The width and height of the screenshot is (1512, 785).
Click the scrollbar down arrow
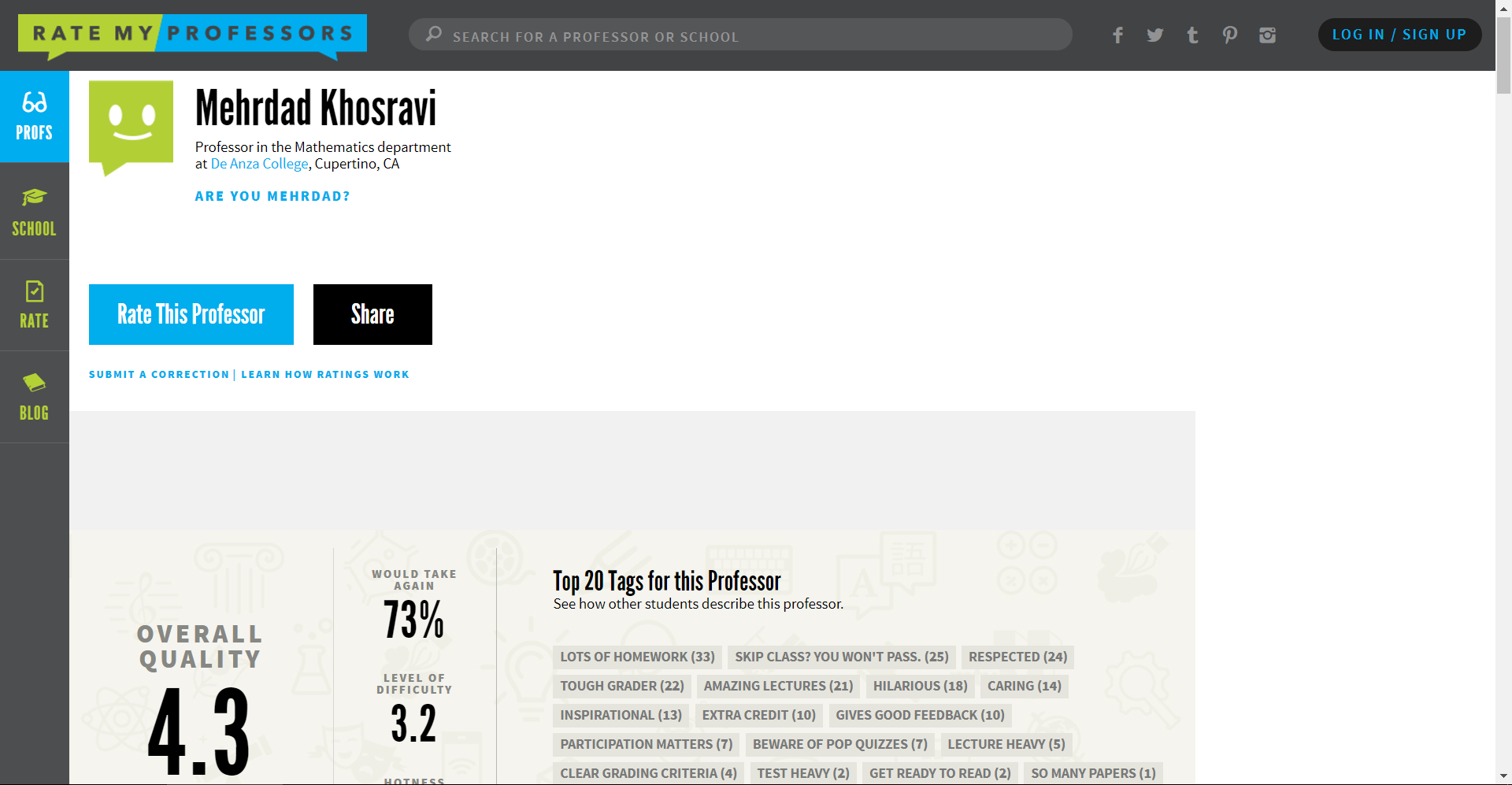1503,777
